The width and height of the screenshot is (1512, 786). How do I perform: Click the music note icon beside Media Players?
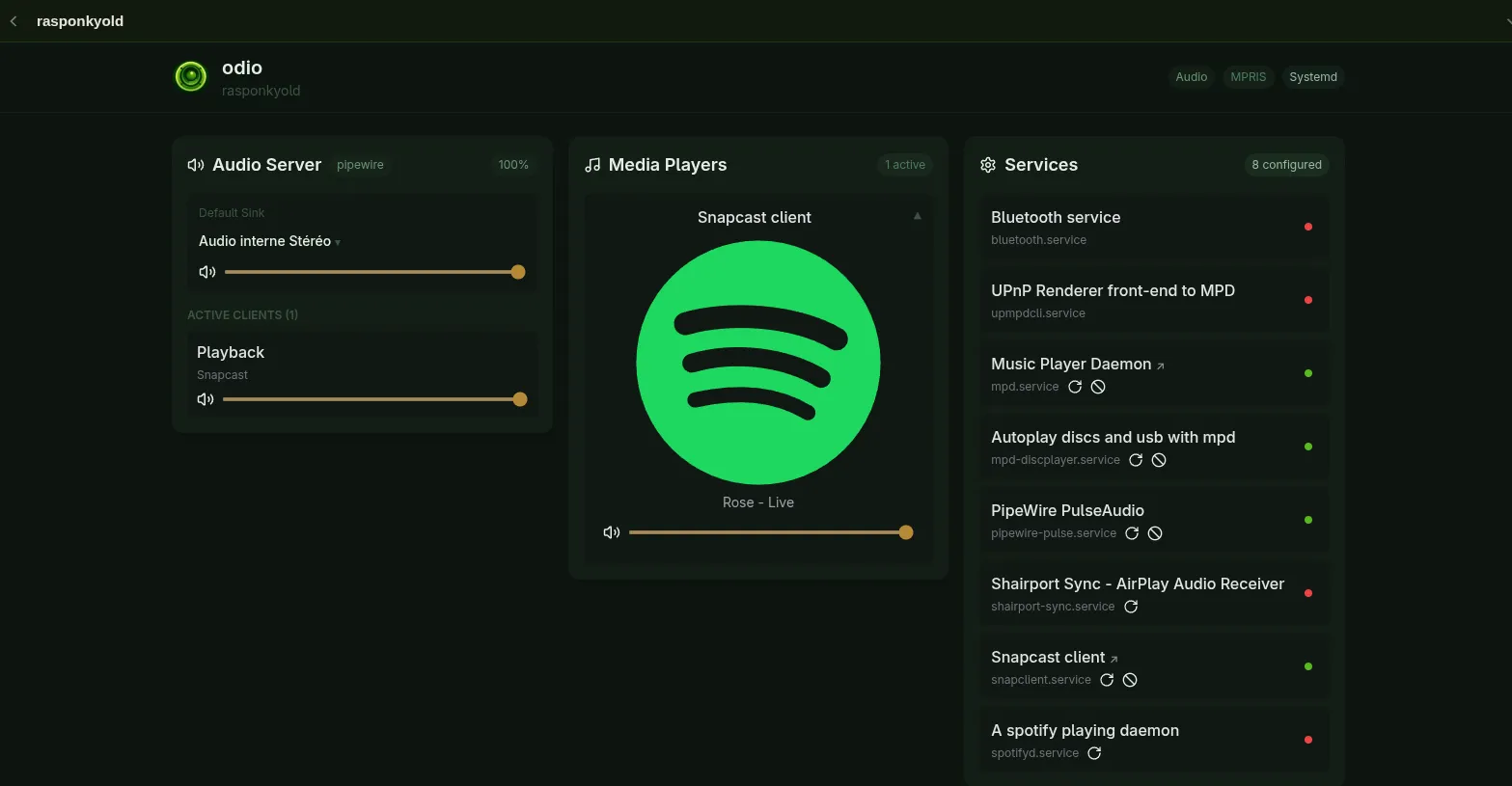pos(592,165)
